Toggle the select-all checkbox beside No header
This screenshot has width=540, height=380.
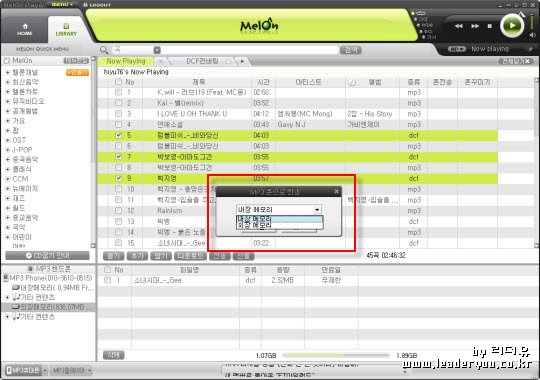coord(118,82)
